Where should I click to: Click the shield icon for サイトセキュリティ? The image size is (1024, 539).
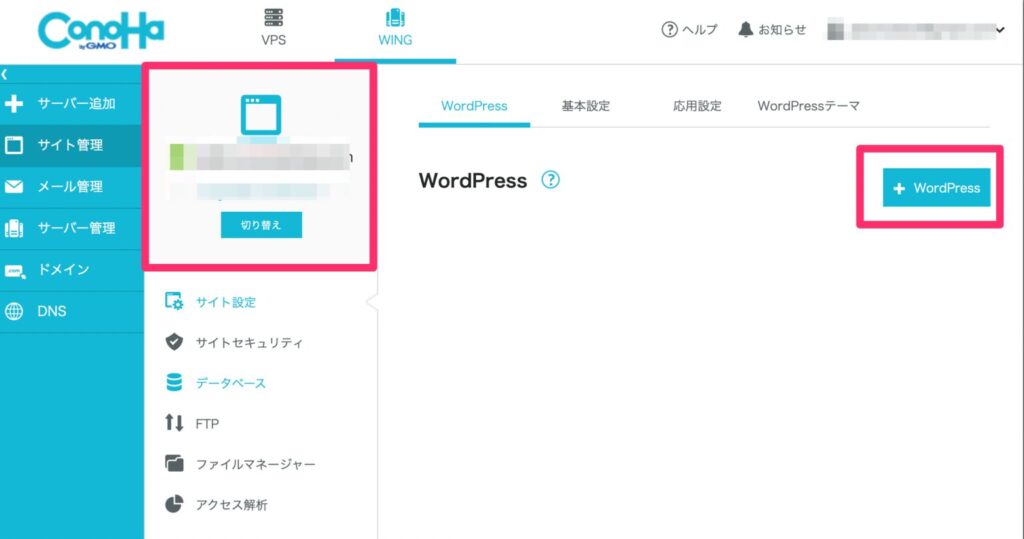pyautogui.click(x=174, y=342)
